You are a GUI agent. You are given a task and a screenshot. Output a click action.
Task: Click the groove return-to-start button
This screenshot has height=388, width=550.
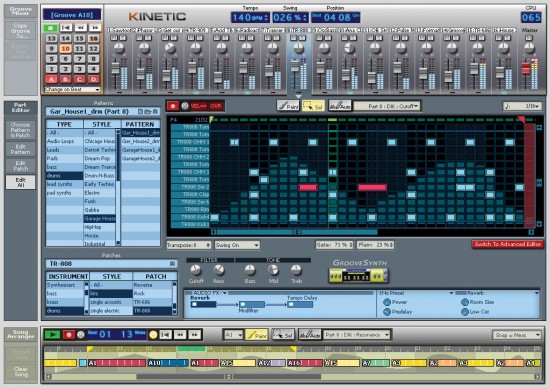pyautogui.click(x=66, y=28)
